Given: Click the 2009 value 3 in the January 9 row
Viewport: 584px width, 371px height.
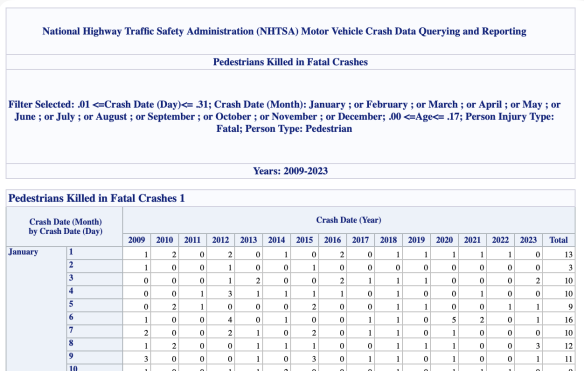Looking at the screenshot, I should pos(146,359).
